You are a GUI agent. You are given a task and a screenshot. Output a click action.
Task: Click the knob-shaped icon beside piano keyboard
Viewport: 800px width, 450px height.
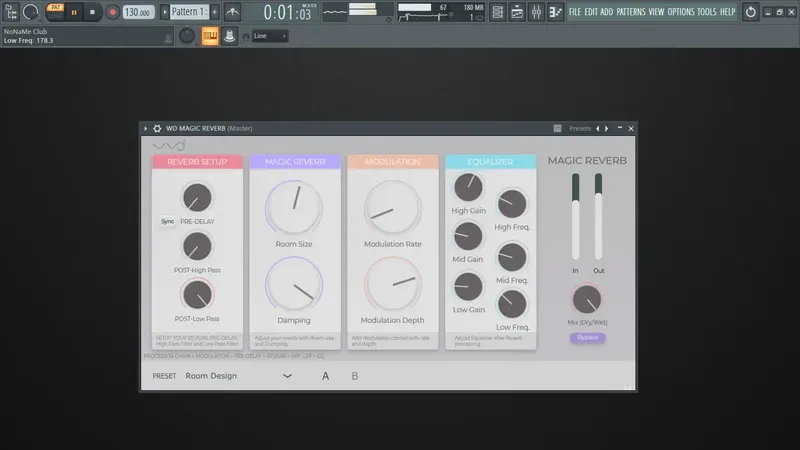pyautogui.click(x=229, y=36)
